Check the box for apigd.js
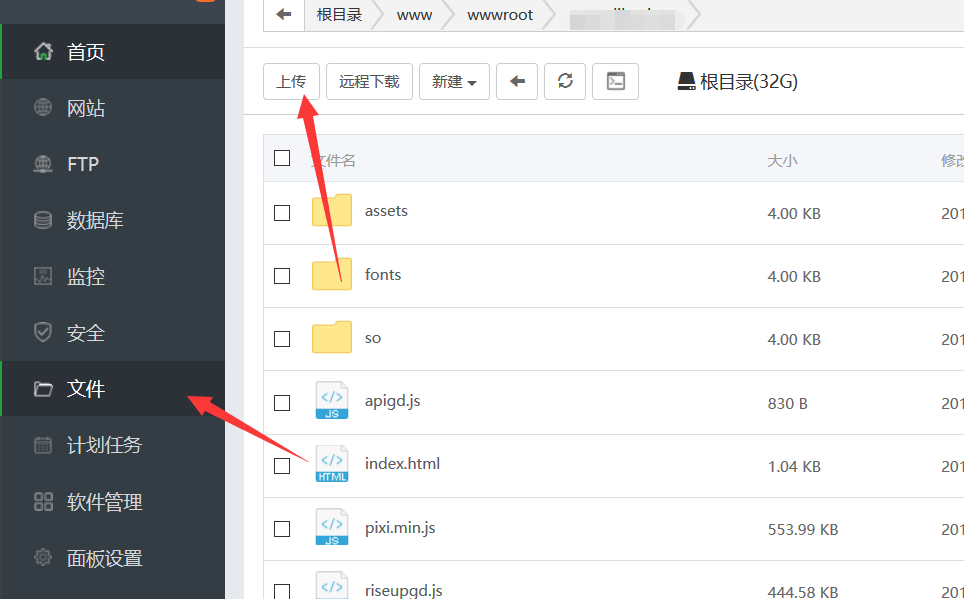This screenshot has height=599, width=964. pos(282,403)
